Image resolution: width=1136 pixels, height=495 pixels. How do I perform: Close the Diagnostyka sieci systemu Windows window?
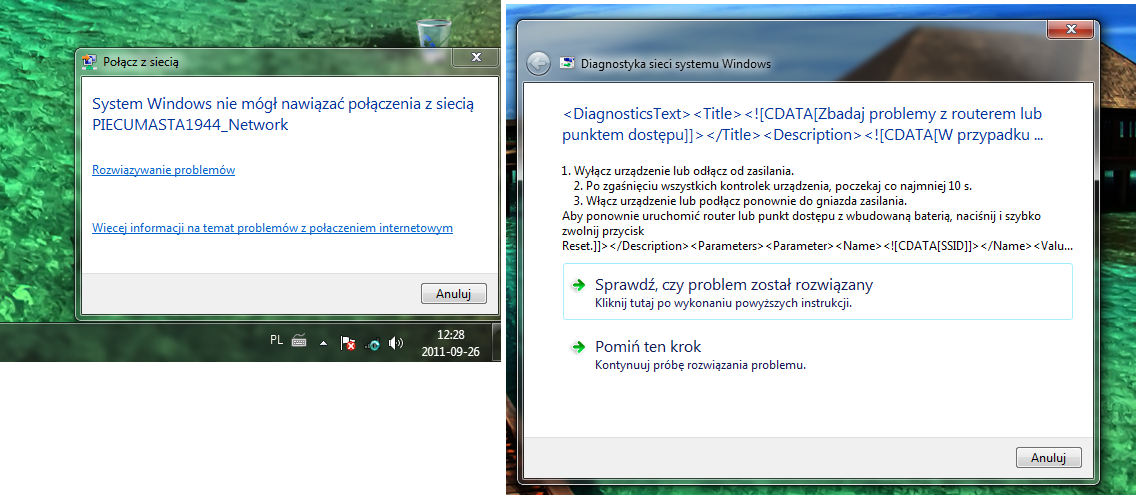tap(1071, 30)
